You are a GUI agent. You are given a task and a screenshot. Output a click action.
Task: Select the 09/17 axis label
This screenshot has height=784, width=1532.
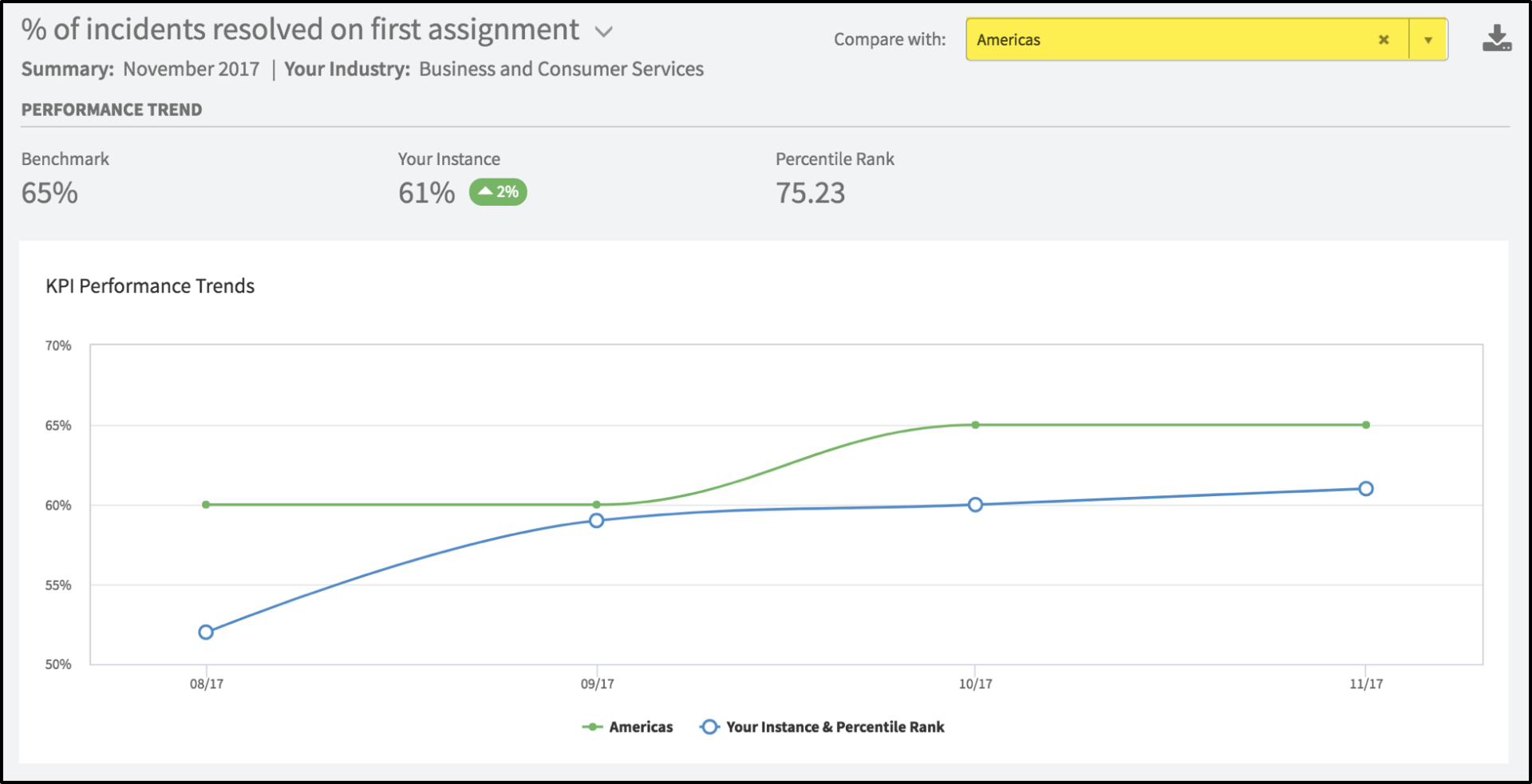point(598,684)
